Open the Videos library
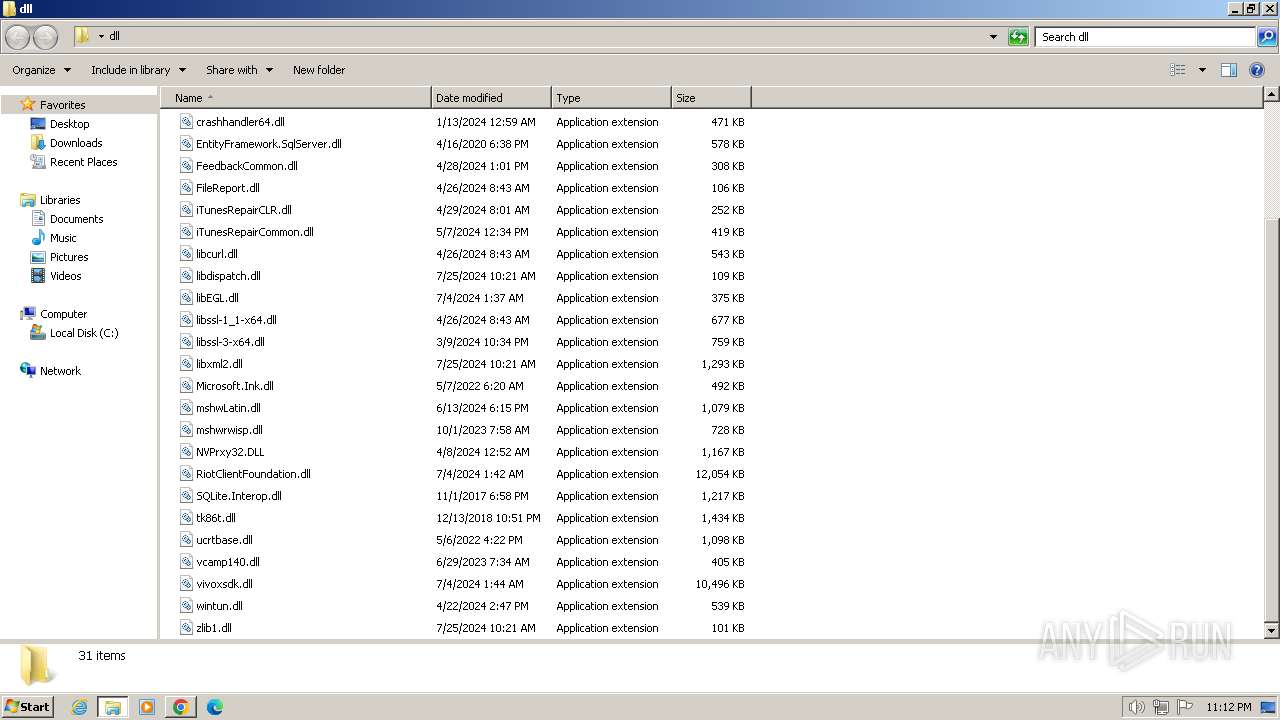This screenshot has width=1280, height=720. [65, 276]
